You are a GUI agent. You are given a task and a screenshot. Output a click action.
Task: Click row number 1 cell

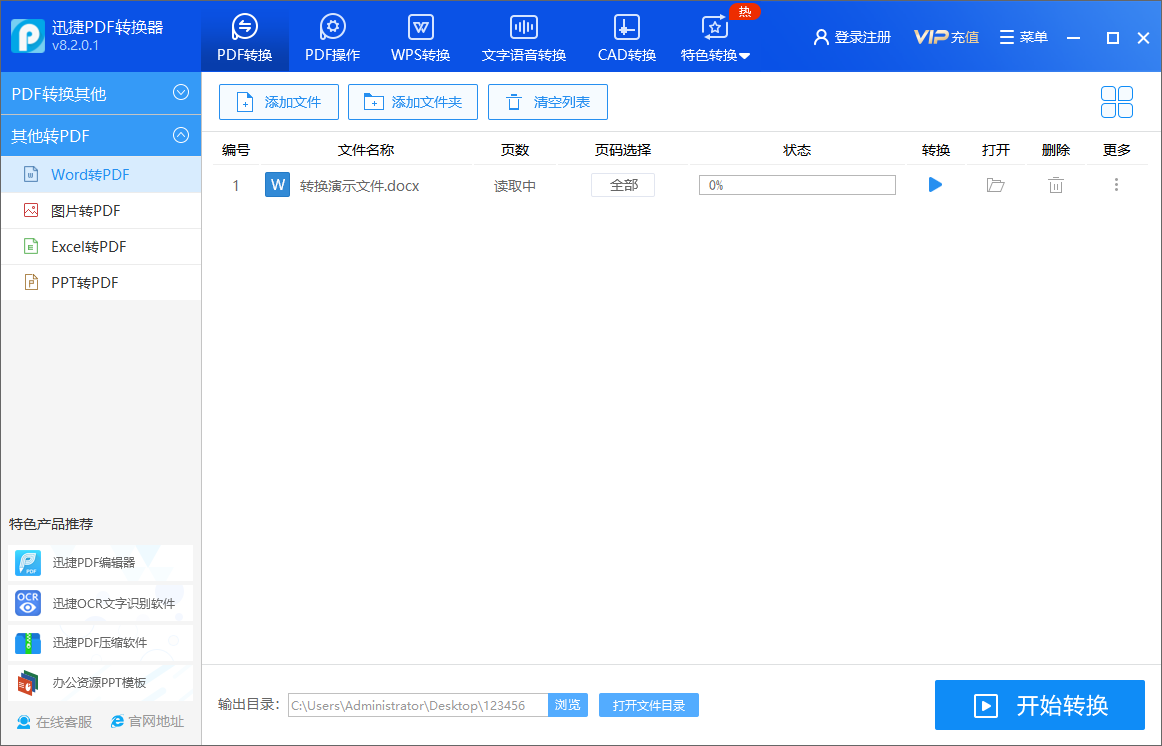point(236,186)
